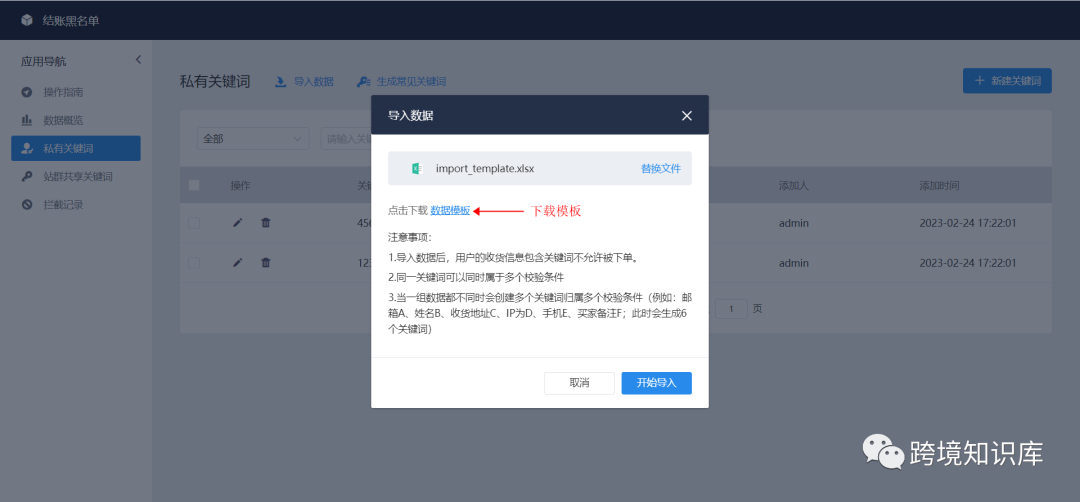
Task: Check the first row checkbox
Action: pos(194,223)
